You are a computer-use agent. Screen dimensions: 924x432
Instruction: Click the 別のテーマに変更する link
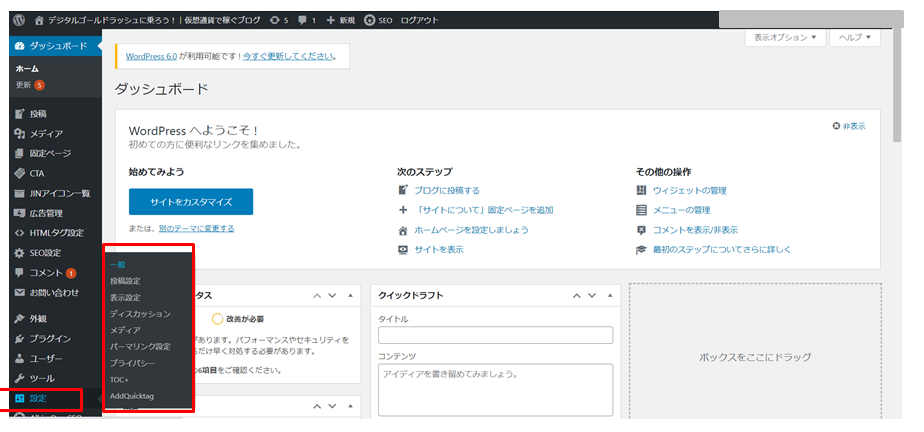tap(196, 228)
